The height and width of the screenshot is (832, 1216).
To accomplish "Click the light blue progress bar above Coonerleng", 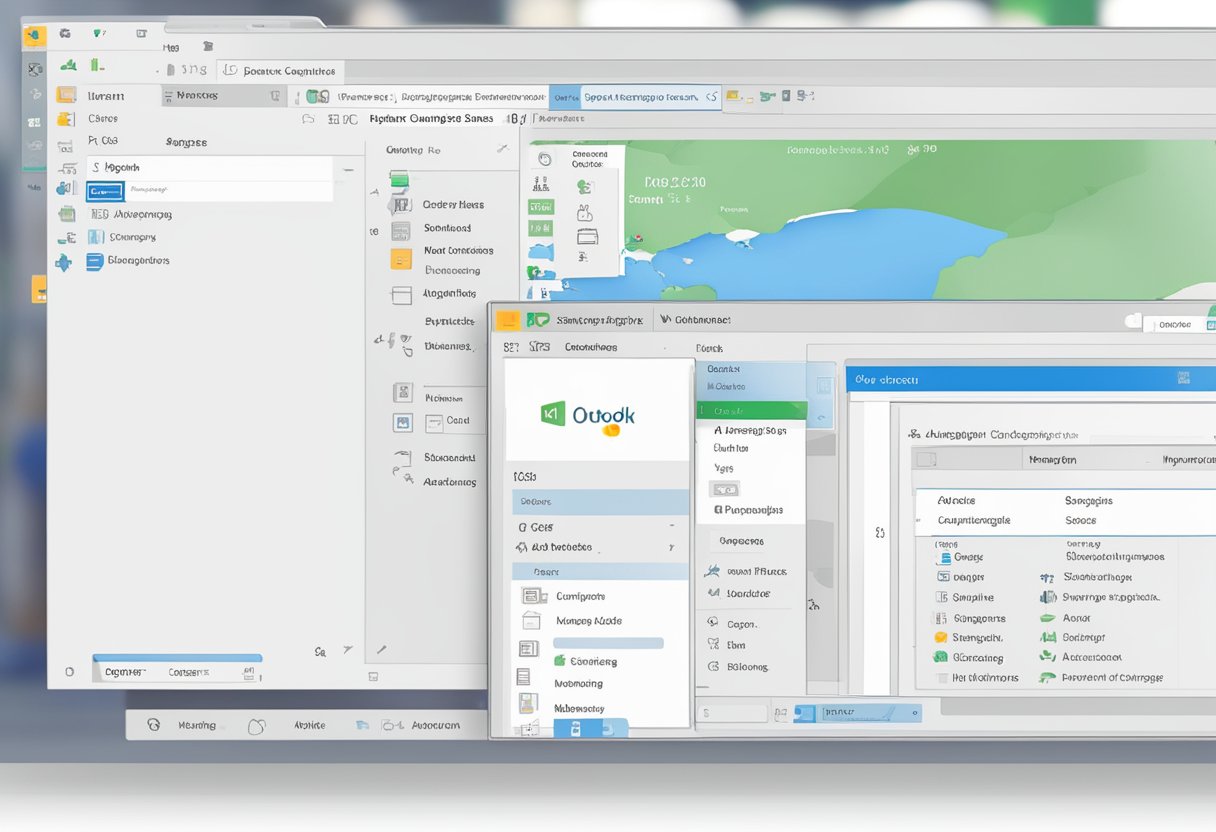I will (608, 643).
